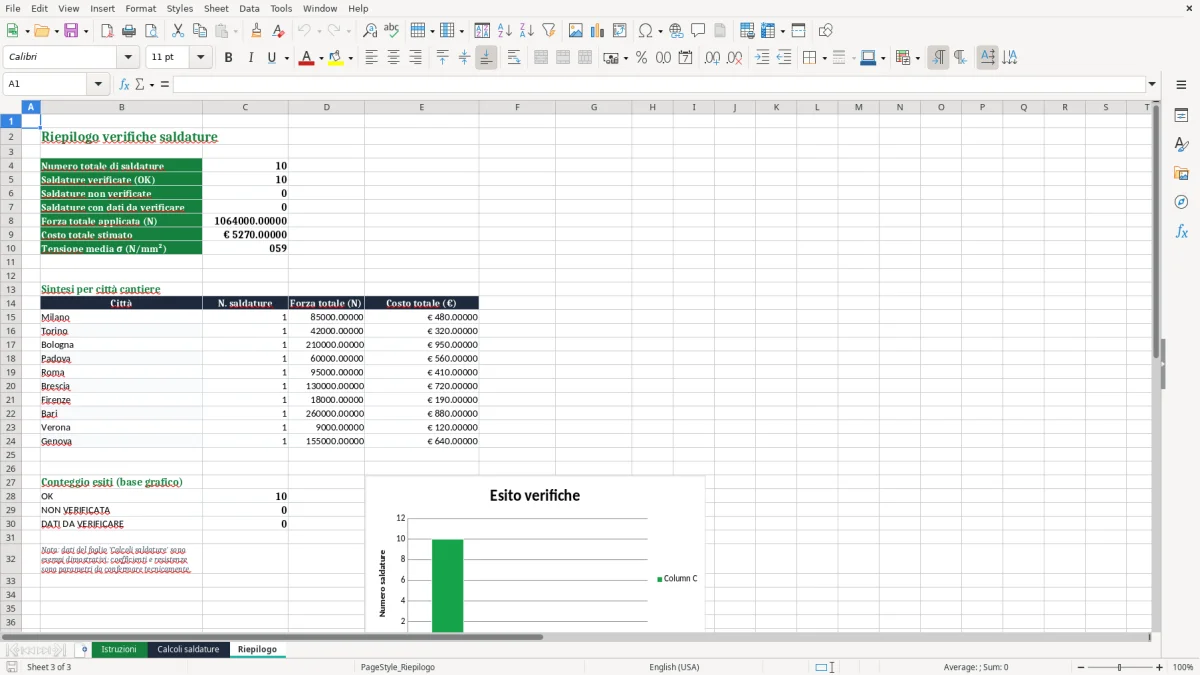Click Split Window toolbar icon
Image resolution: width=1200 pixels, height=675 pixels.
pos(799,31)
